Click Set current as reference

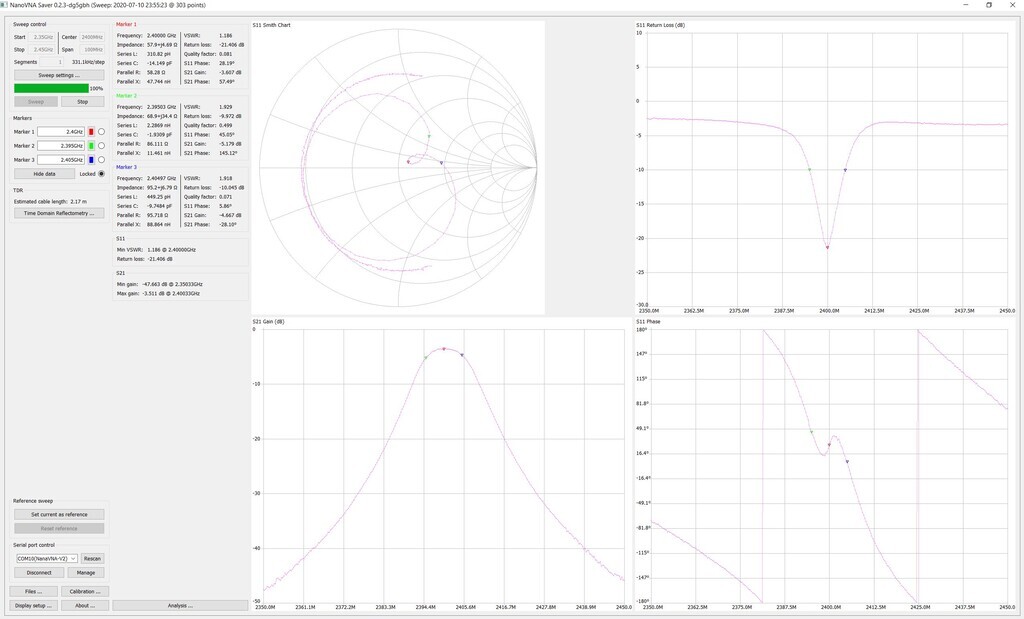pyautogui.click(x=59, y=515)
